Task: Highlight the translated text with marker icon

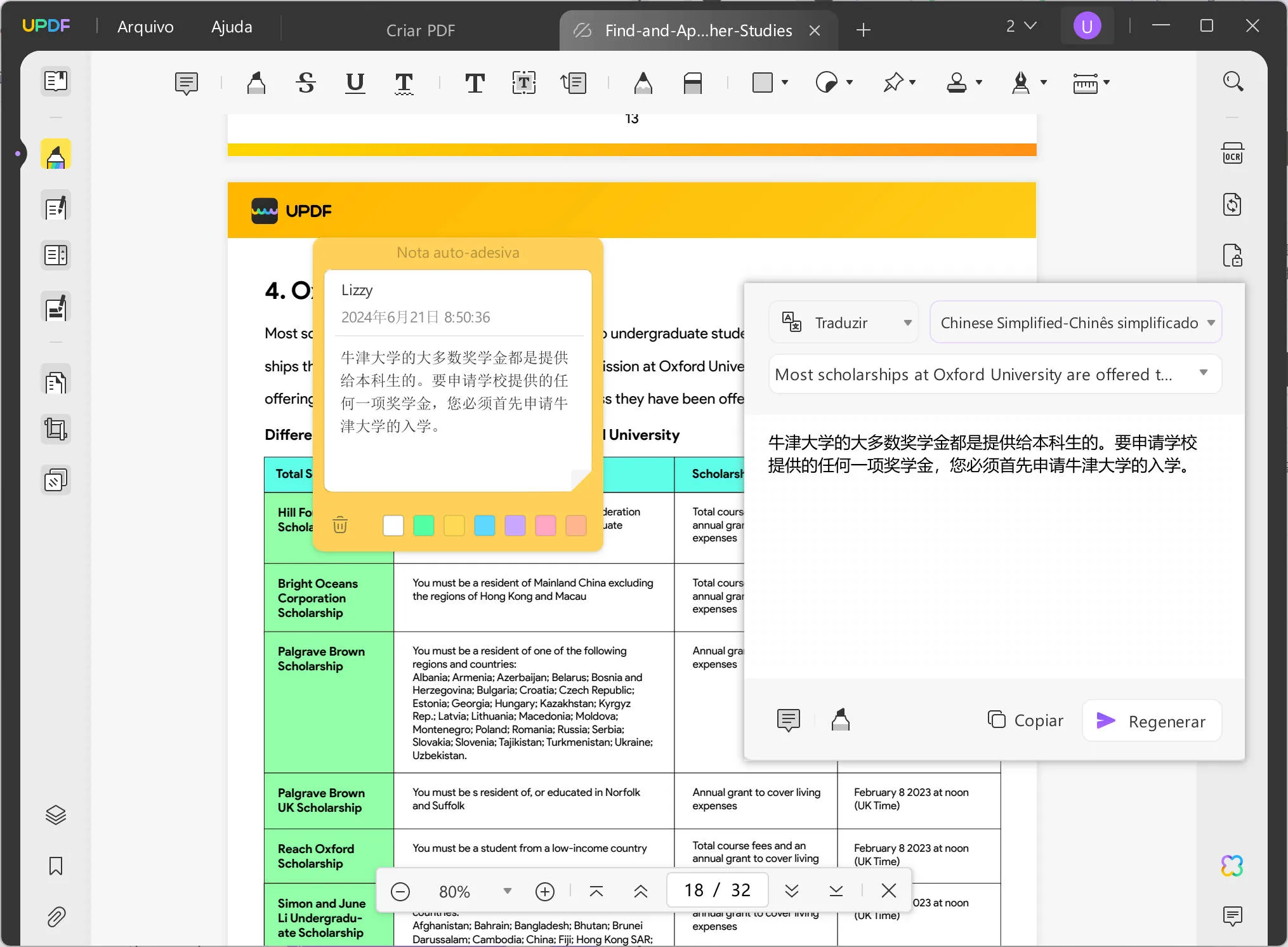Action: tap(841, 720)
